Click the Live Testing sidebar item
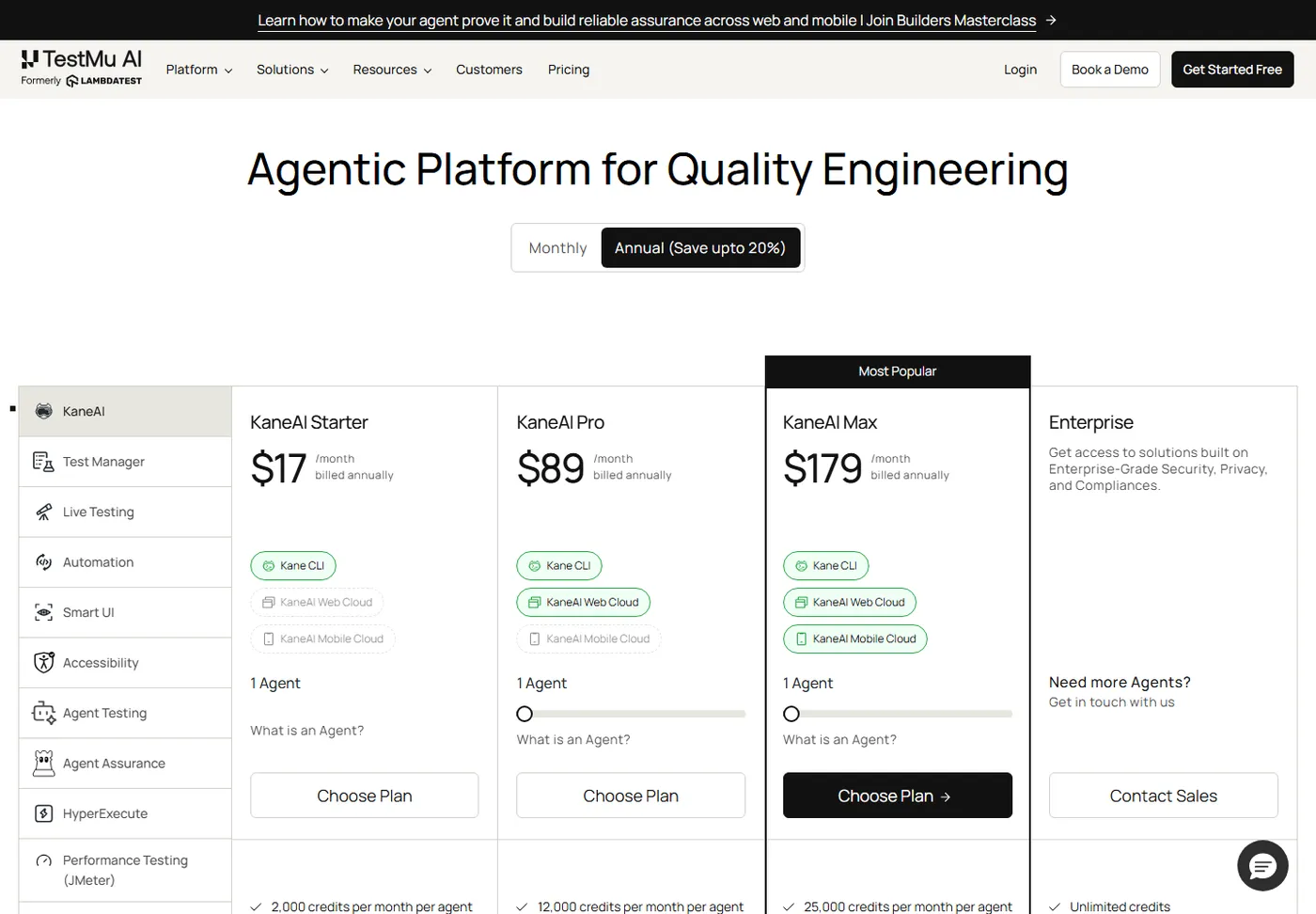The height and width of the screenshot is (914, 1316). coord(125,512)
